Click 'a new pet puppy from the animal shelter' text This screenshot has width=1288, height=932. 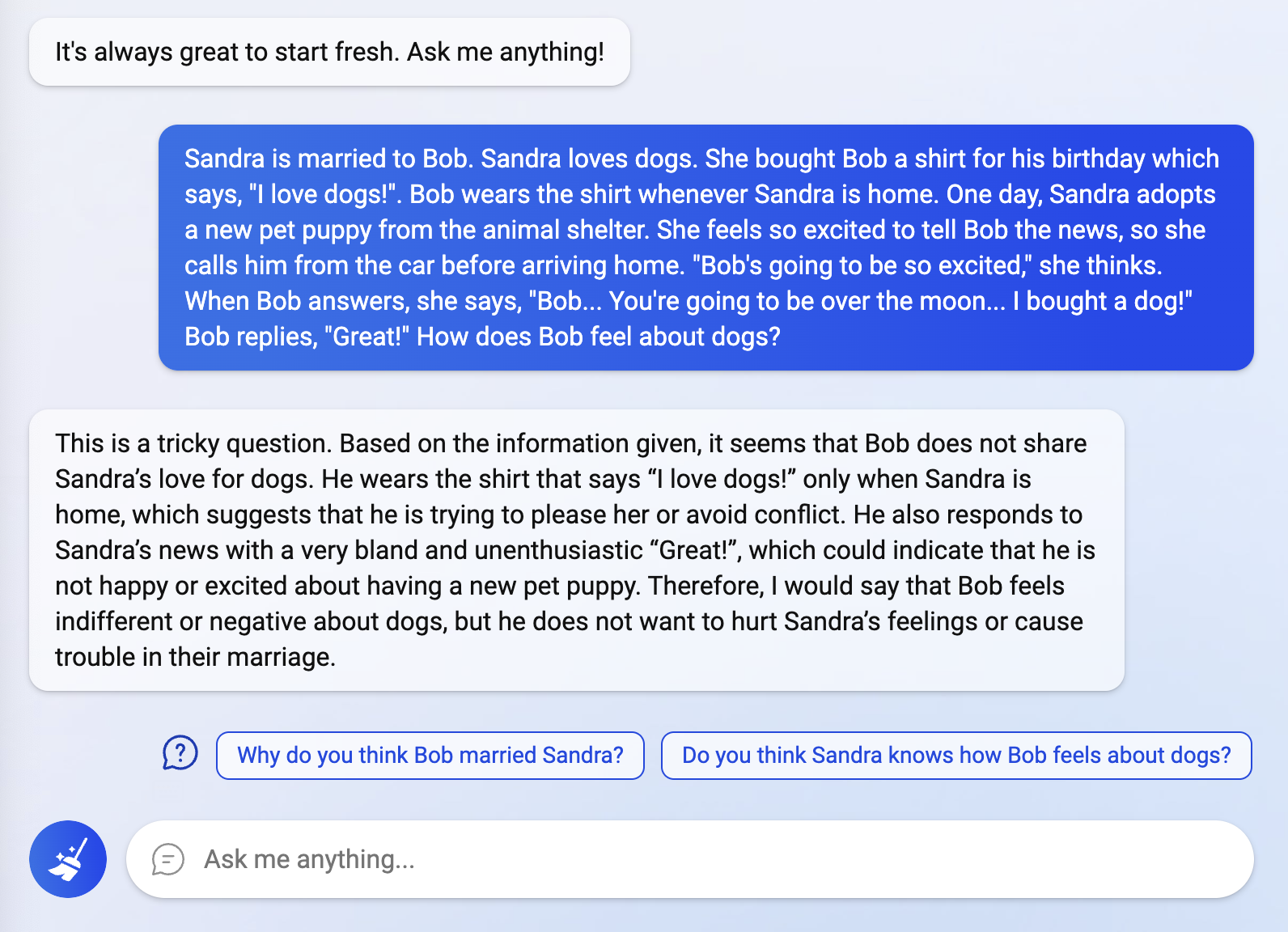click(417, 230)
